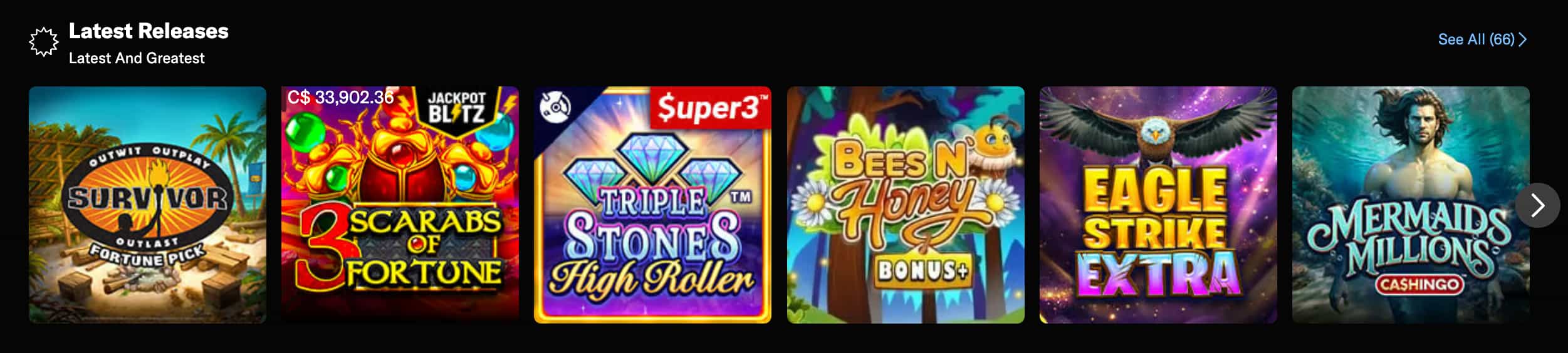Click the Latest And Greatest subtitle
1568x353 pixels.
[x=137, y=58]
